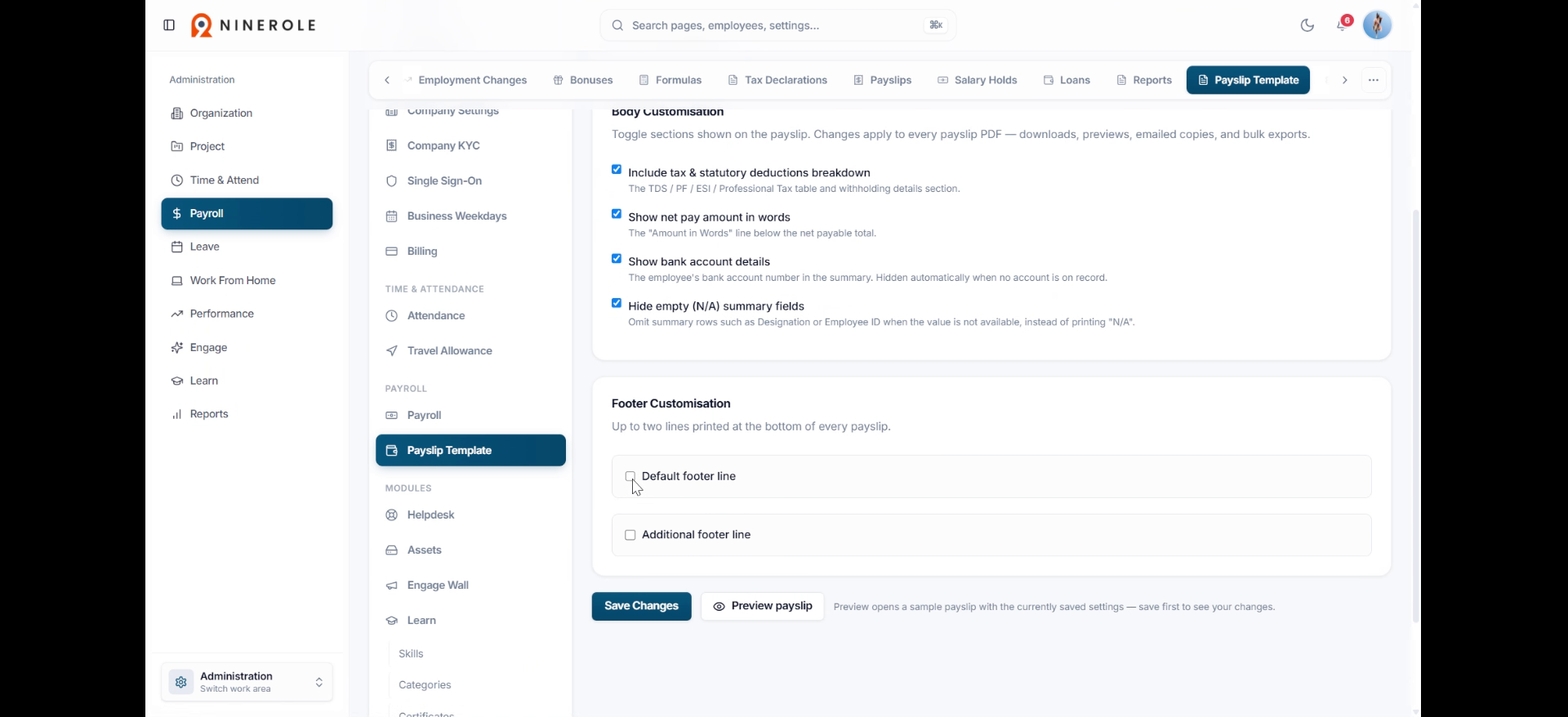Open Formulas tab
1568x717 pixels.
click(x=670, y=80)
